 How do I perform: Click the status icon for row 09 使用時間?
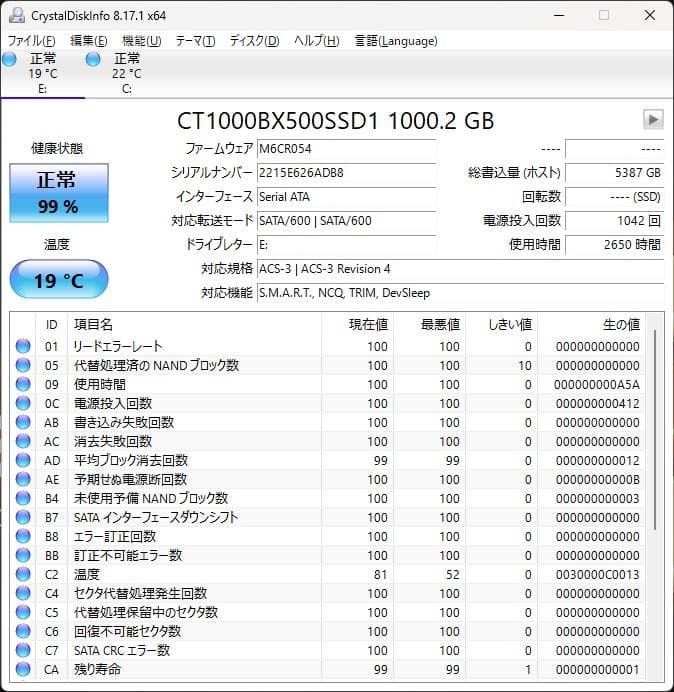pos(23,384)
